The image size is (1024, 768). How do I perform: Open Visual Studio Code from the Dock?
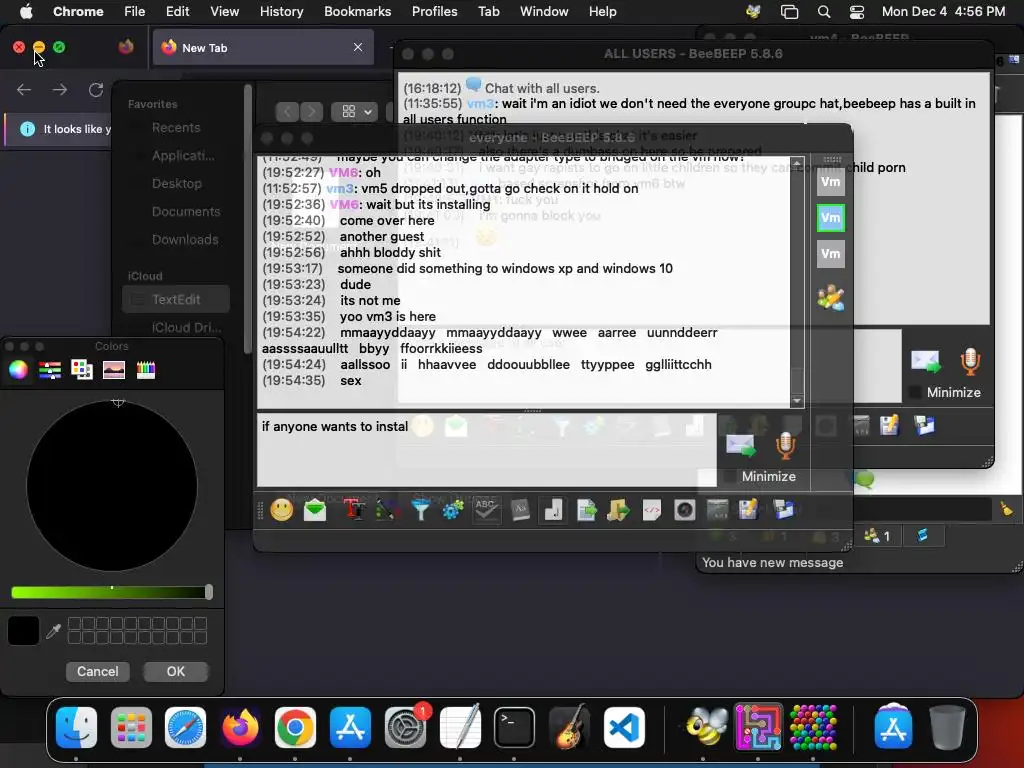point(624,727)
